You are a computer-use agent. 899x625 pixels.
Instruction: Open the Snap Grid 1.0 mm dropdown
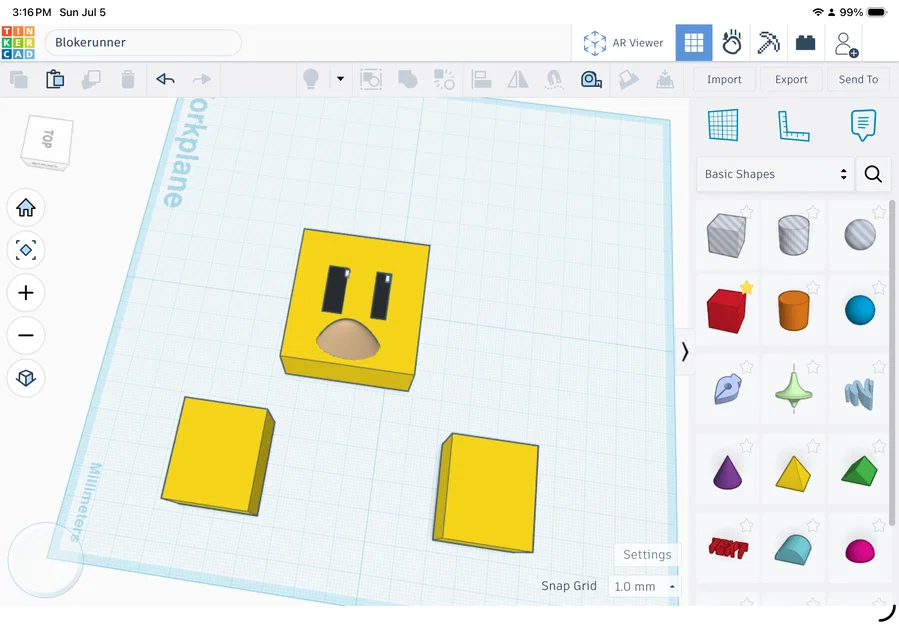tap(645, 587)
